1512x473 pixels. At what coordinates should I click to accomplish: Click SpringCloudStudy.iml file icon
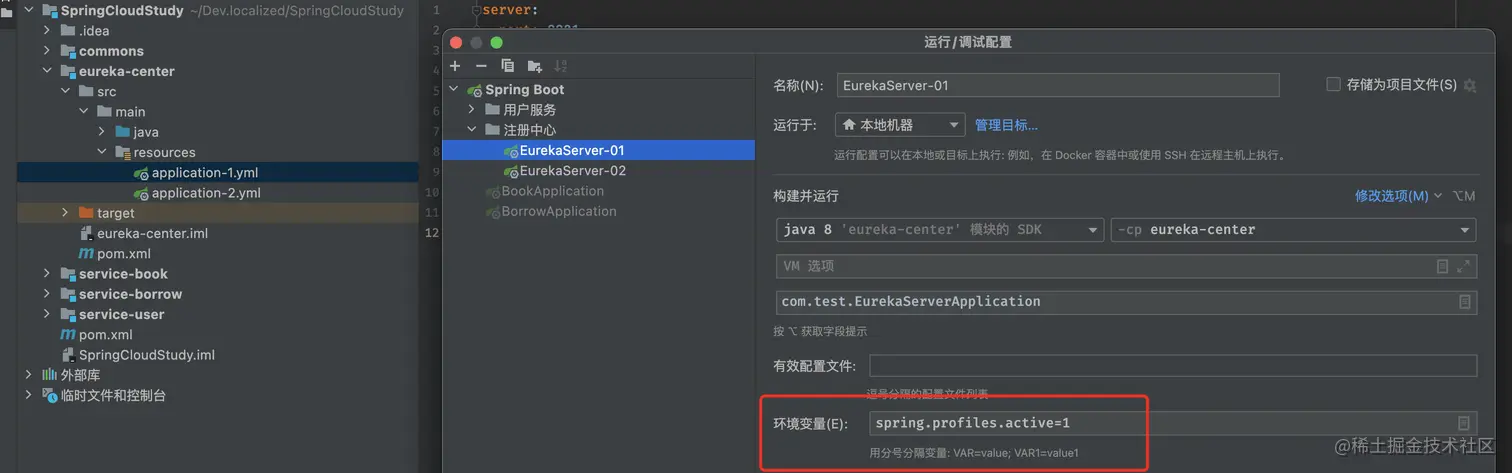click(x=68, y=355)
